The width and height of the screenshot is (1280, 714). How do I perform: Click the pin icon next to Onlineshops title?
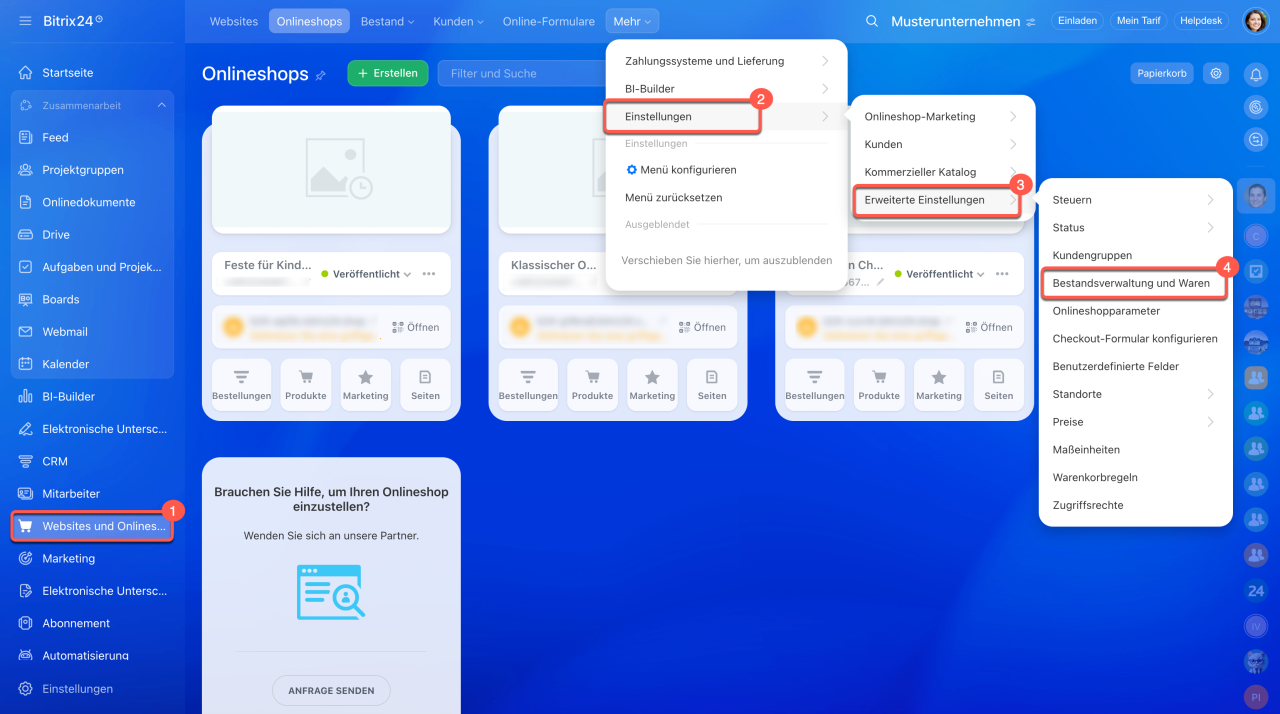pos(321,75)
